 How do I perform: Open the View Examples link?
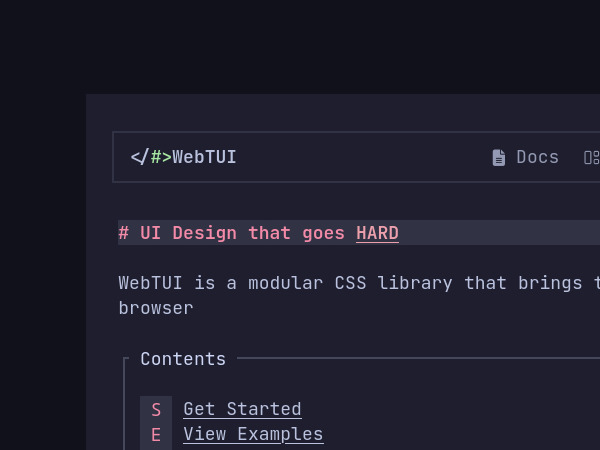tap(253, 434)
